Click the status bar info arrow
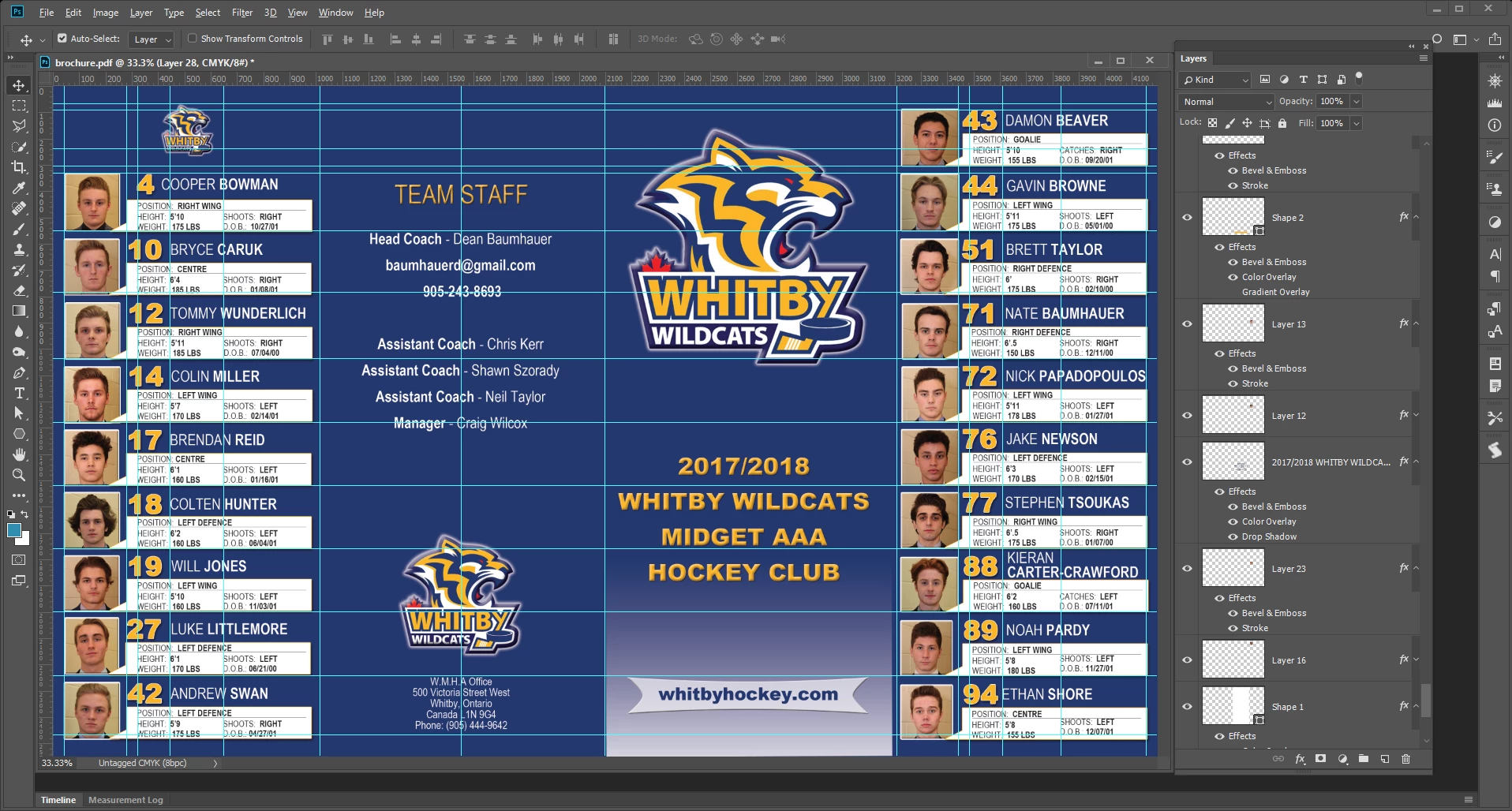This screenshot has height=811, width=1512. 215,764
